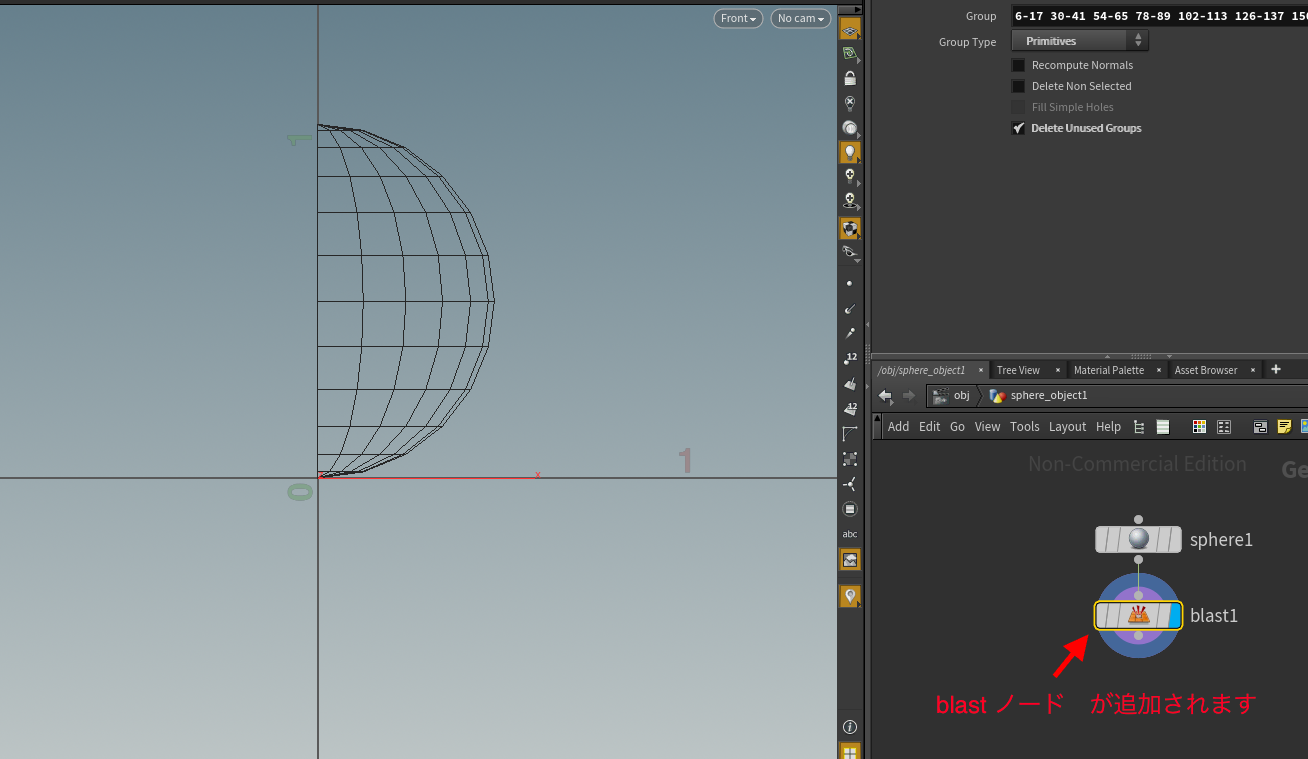This screenshot has width=1308, height=759.
Task: Click the lock icon in viewport toolbar
Action: coord(849,78)
